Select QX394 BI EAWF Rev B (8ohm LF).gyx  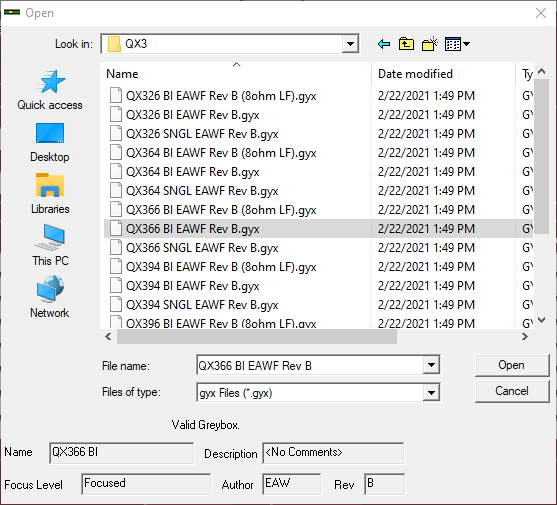[221, 267]
